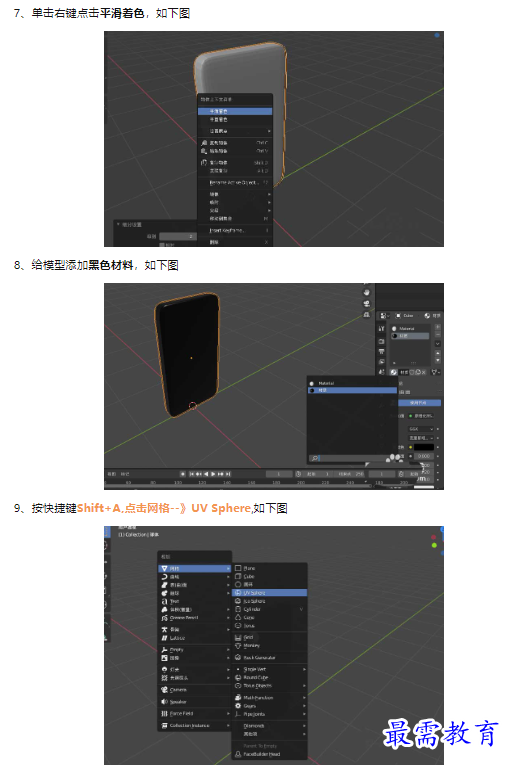
Task: Choose UV Sphere in mesh submenu
Action: click(x=270, y=593)
